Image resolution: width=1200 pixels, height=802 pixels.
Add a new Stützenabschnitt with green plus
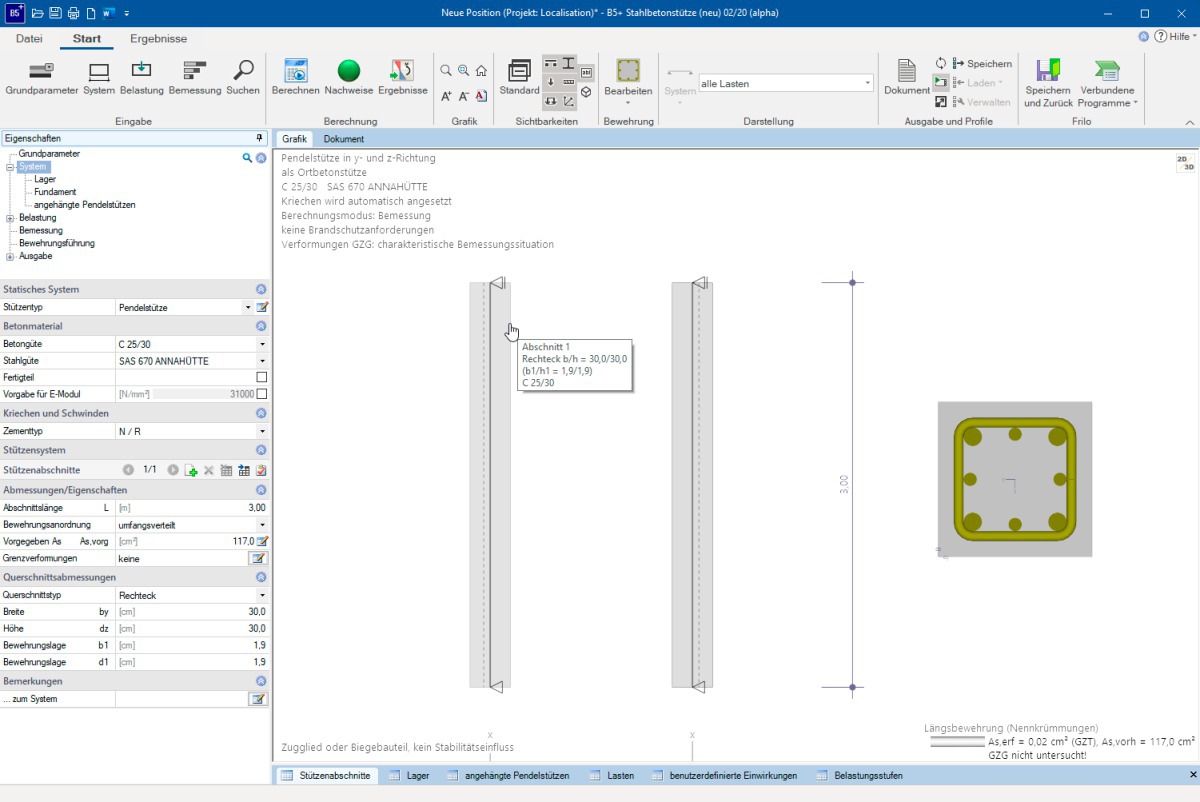[191, 470]
